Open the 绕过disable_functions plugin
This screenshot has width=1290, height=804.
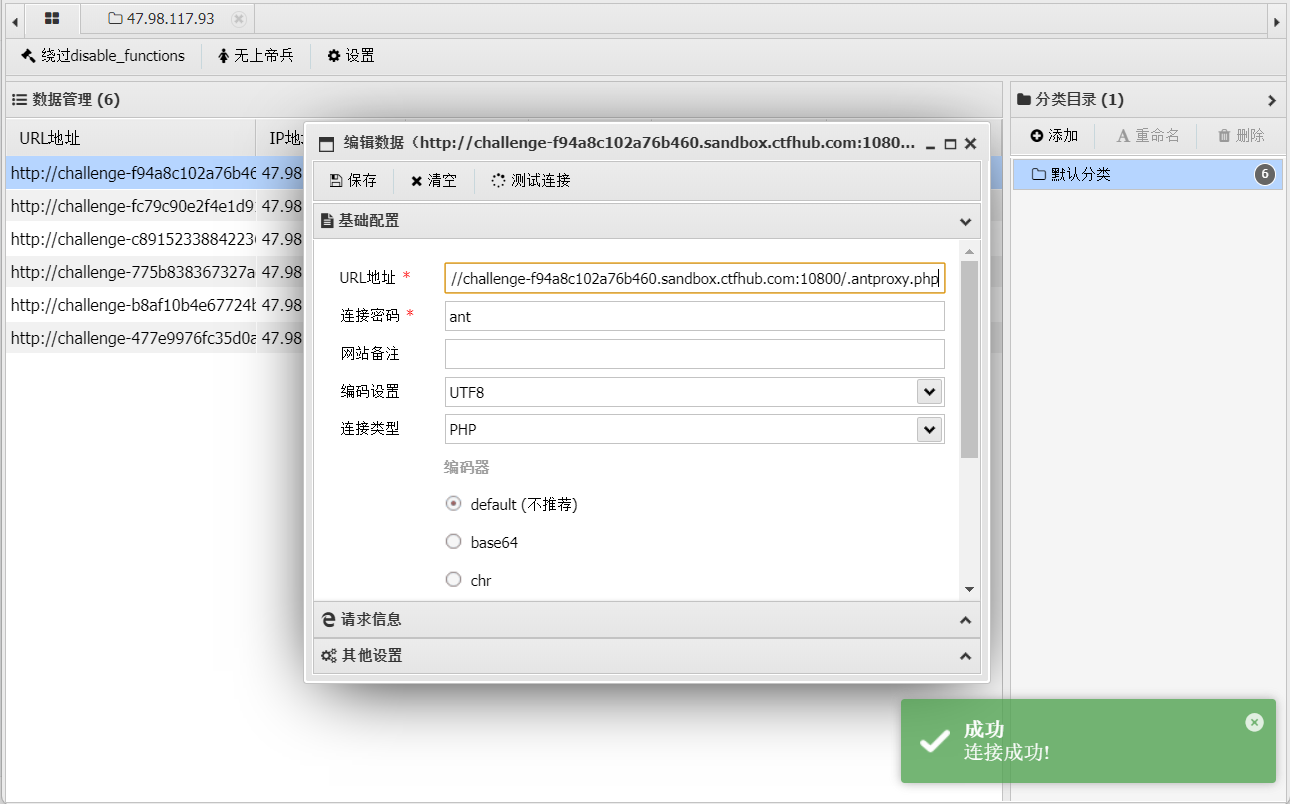click(x=101, y=56)
